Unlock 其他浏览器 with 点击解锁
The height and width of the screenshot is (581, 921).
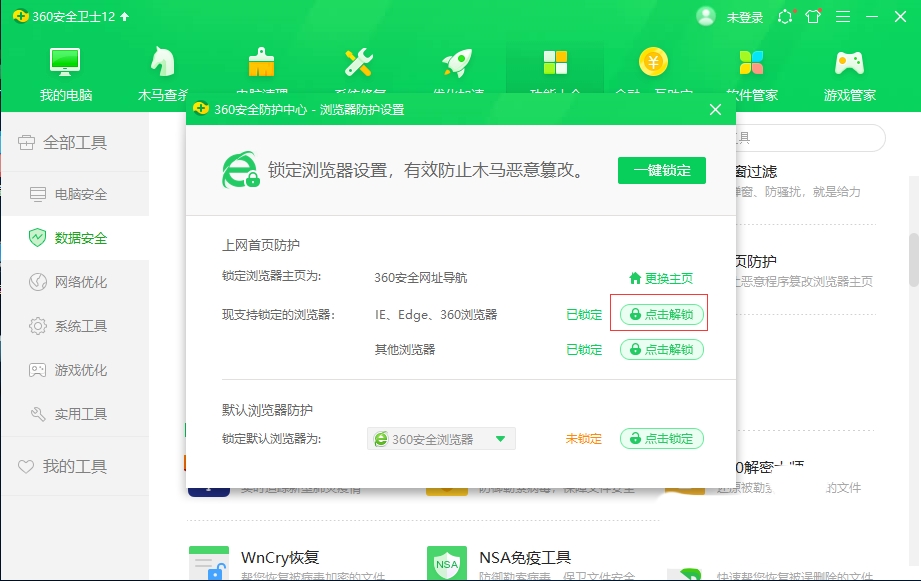(661, 350)
